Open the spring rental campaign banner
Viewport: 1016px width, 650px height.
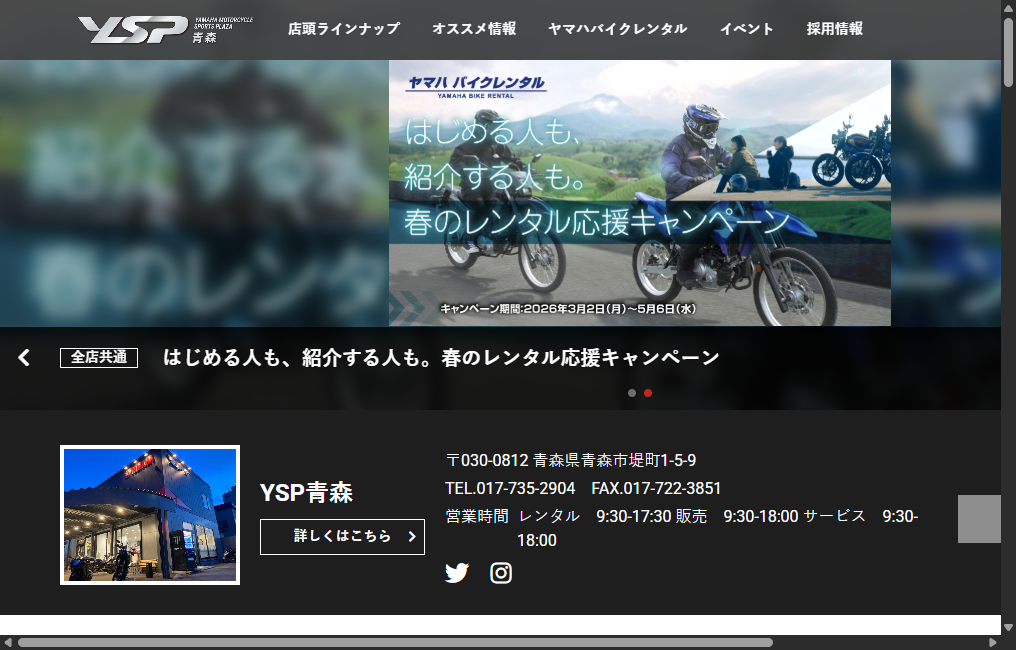pos(640,193)
